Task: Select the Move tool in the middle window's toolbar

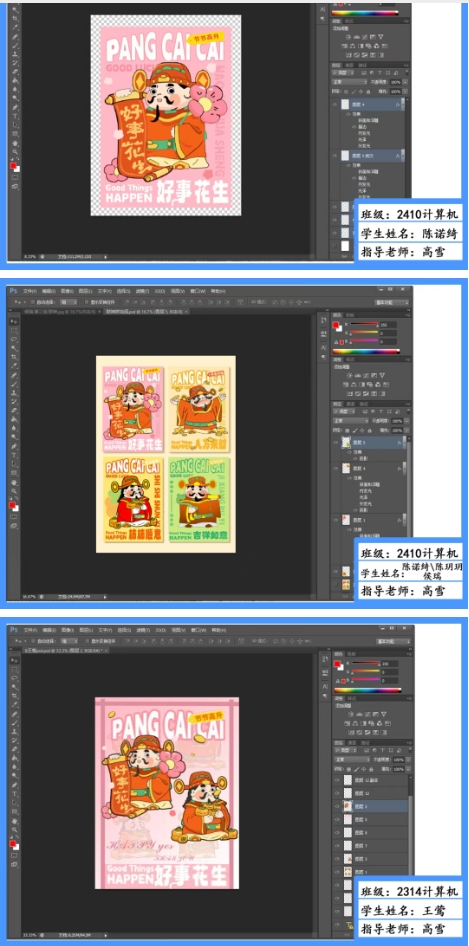Action: [x=14, y=322]
